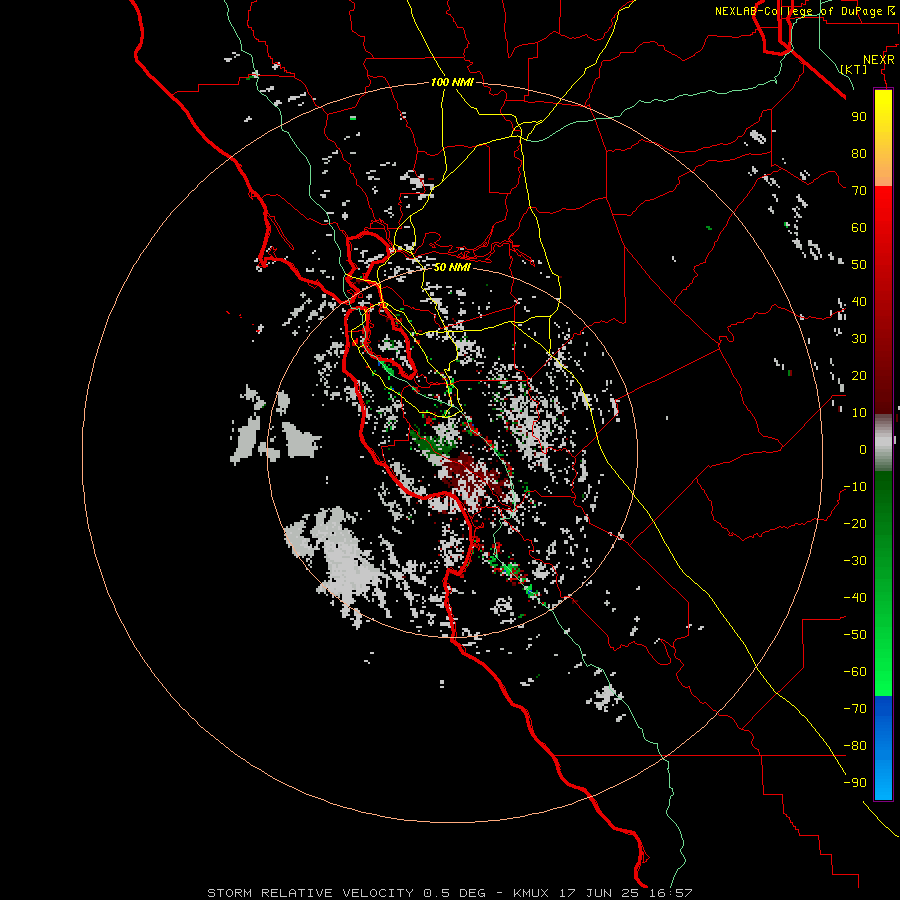The height and width of the screenshot is (900, 900).
Task: Select the 30 value on velocity scale
Action: (859, 339)
